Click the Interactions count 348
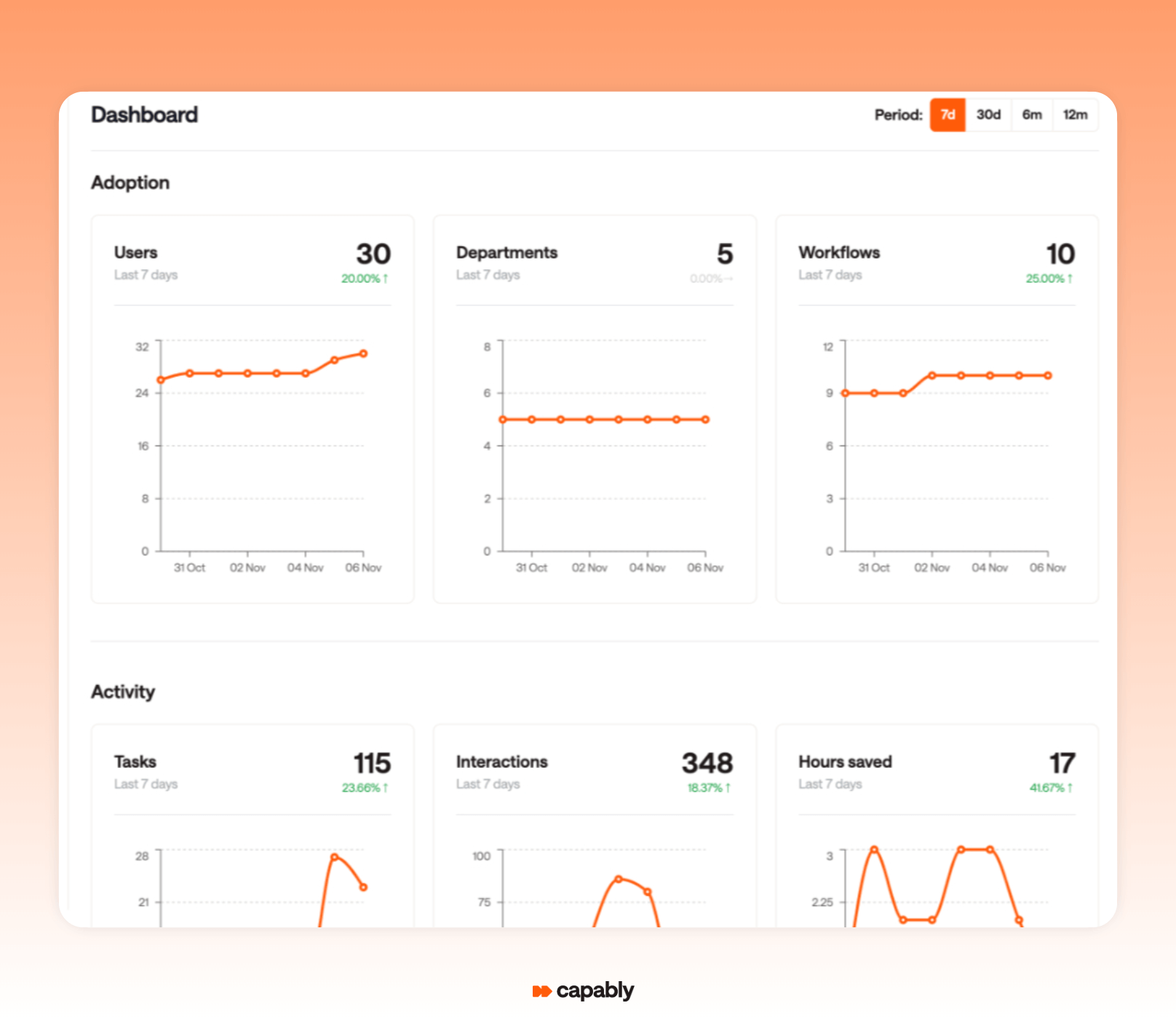Screen dimensions: 1176x1019 (x=707, y=764)
